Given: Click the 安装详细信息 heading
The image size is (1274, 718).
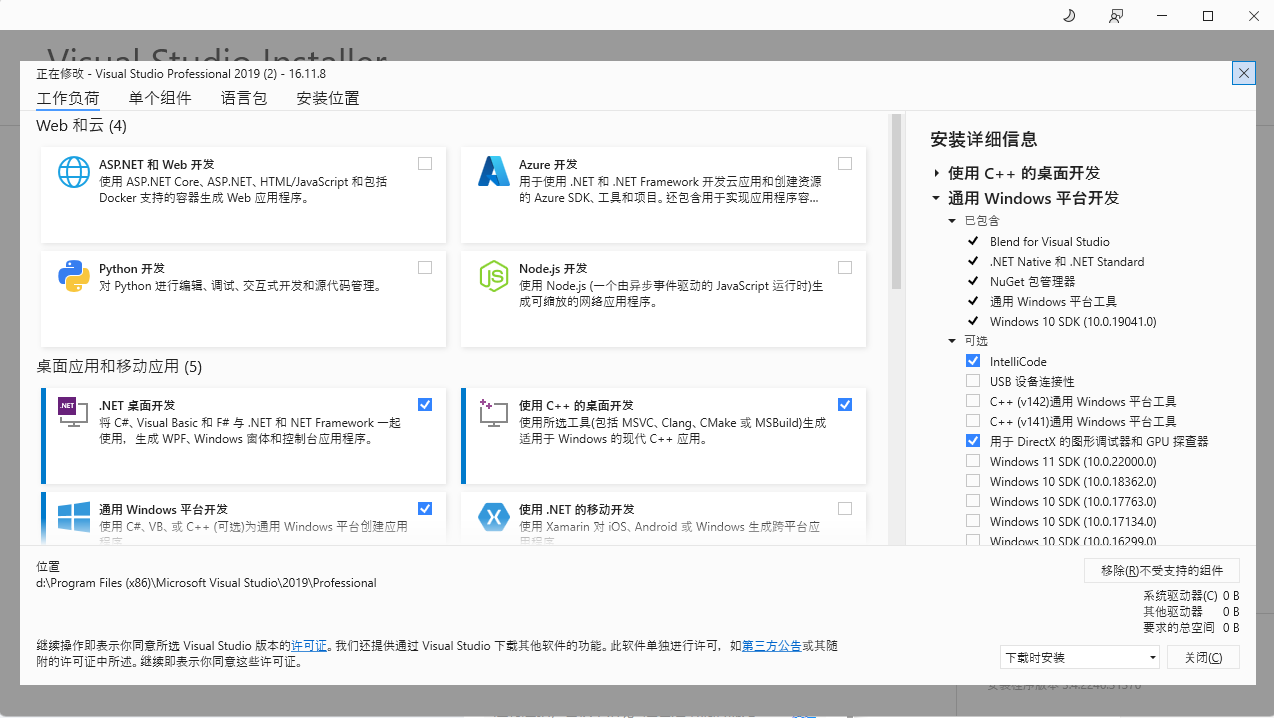Looking at the screenshot, I should click(983, 139).
